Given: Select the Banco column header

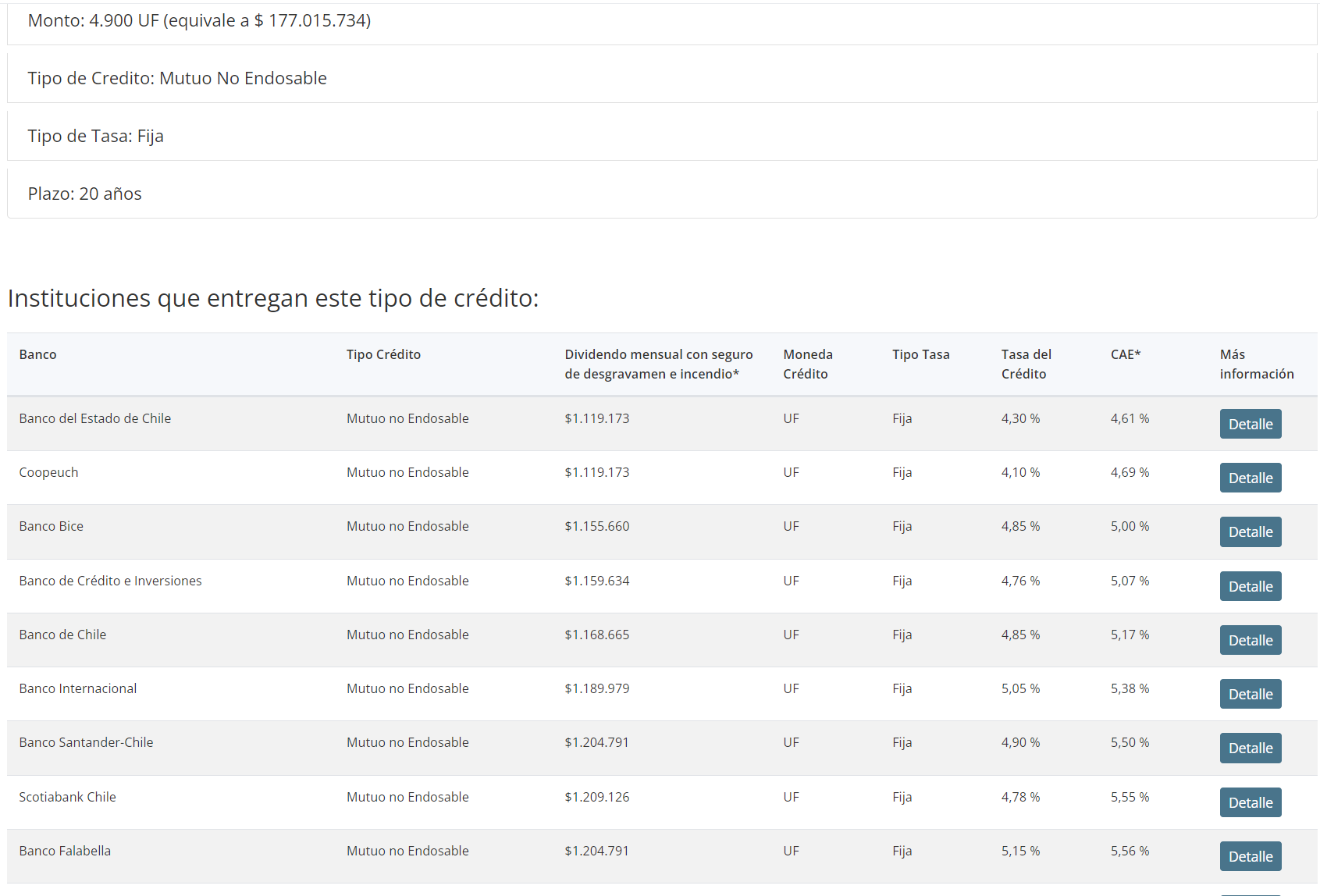Looking at the screenshot, I should point(37,354).
